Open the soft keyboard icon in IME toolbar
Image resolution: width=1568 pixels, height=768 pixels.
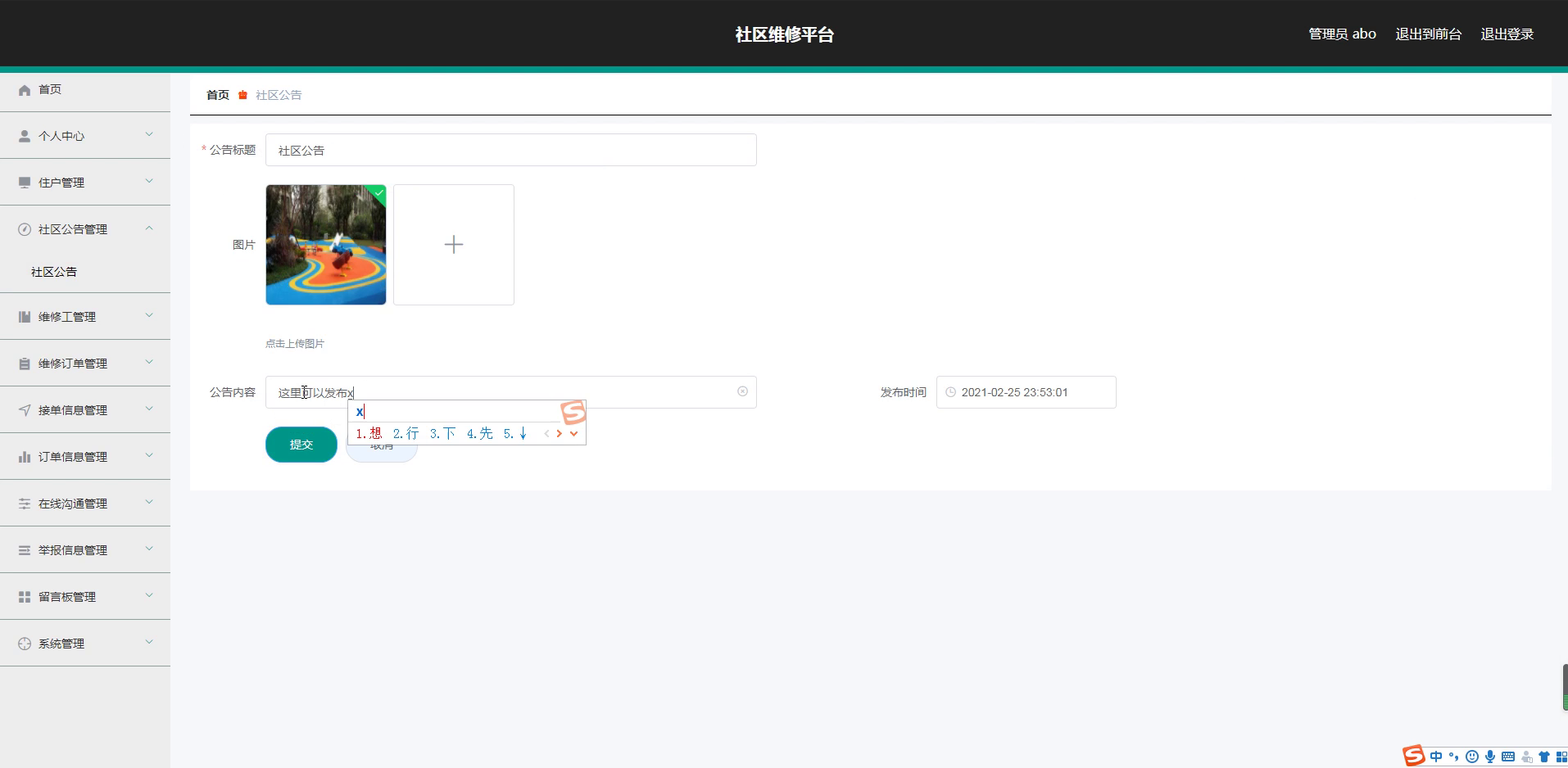point(1508,756)
